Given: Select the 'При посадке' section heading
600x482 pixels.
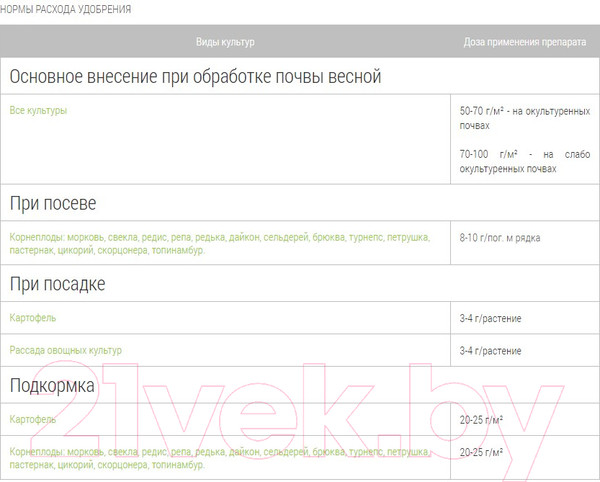Looking at the screenshot, I should [57, 284].
